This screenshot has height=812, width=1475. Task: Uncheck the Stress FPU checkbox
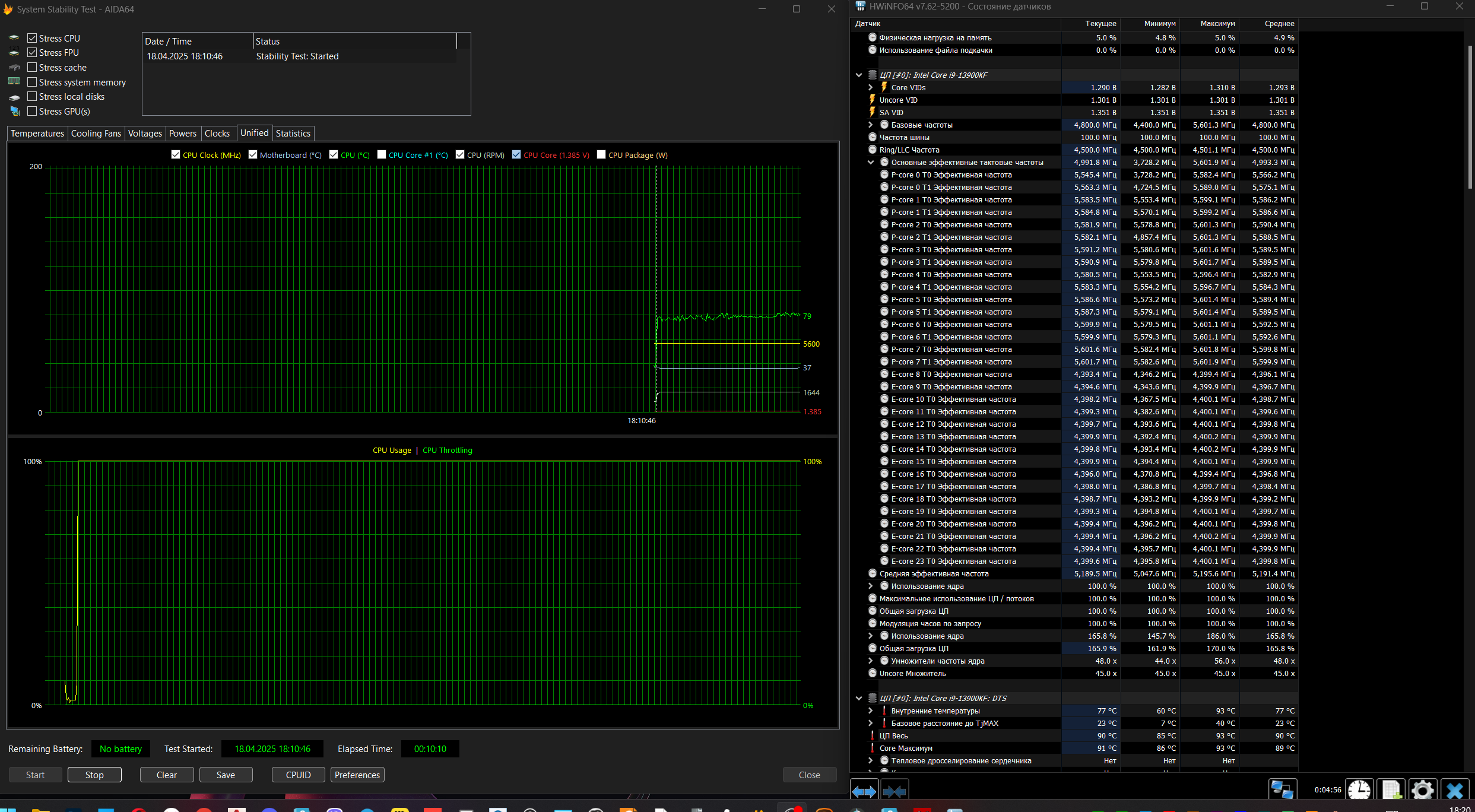point(32,53)
